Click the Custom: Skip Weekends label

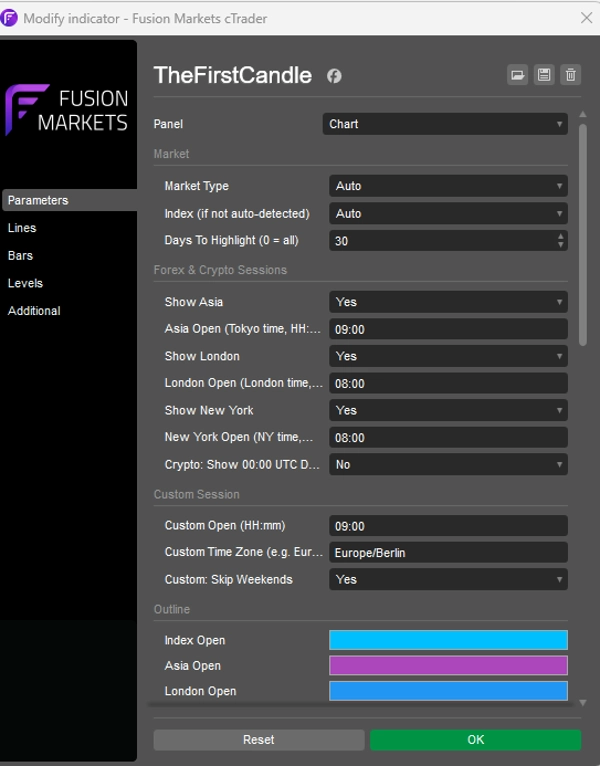(x=229, y=579)
